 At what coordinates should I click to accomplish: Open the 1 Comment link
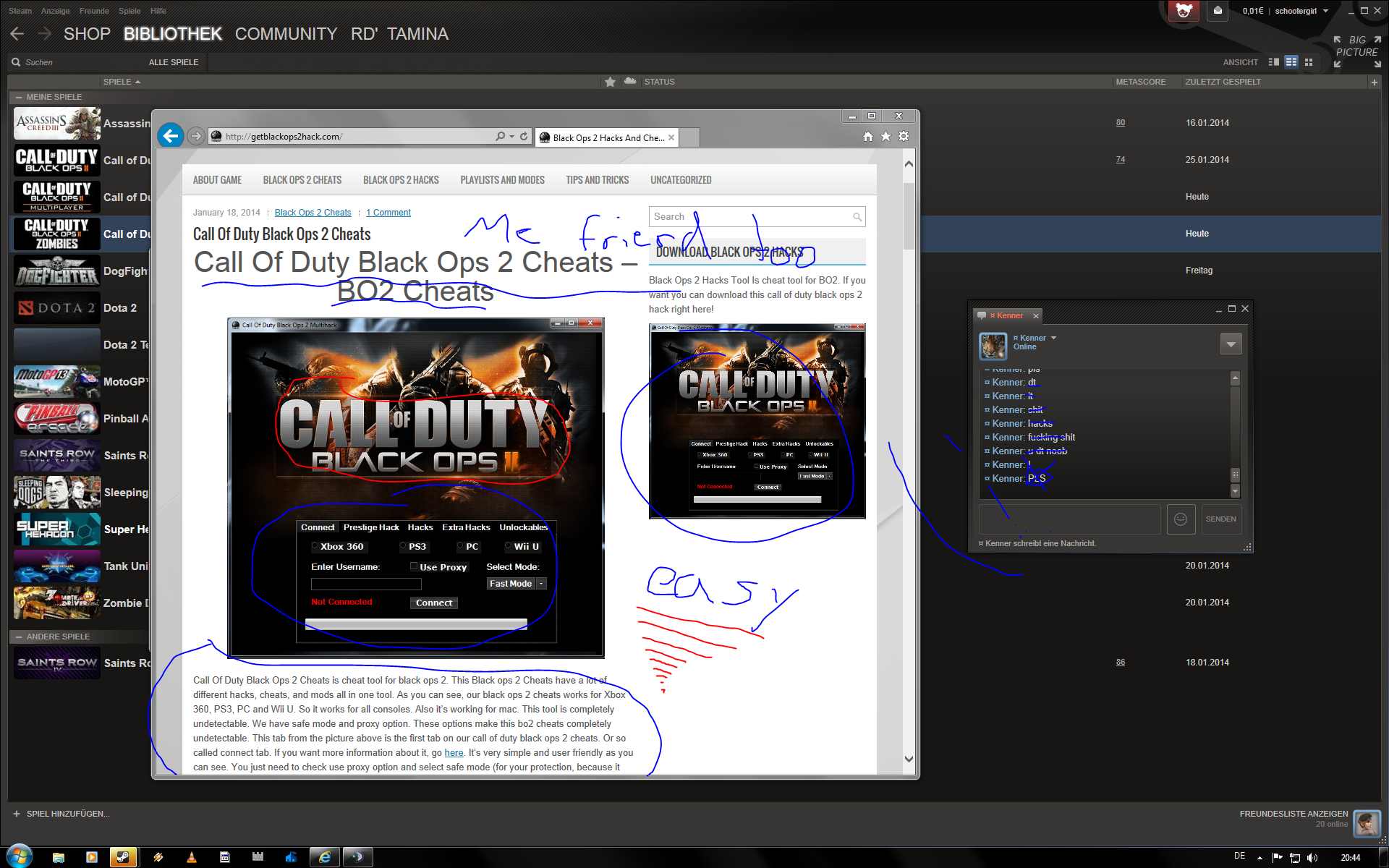click(x=388, y=213)
